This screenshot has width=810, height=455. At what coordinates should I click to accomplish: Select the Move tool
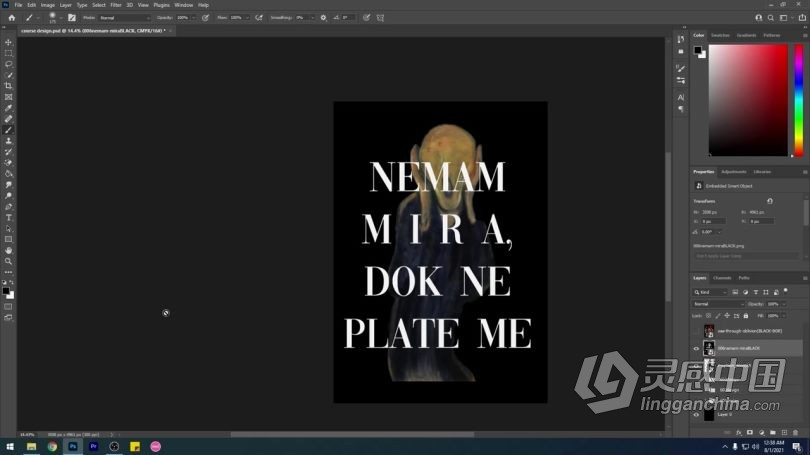point(8,42)
